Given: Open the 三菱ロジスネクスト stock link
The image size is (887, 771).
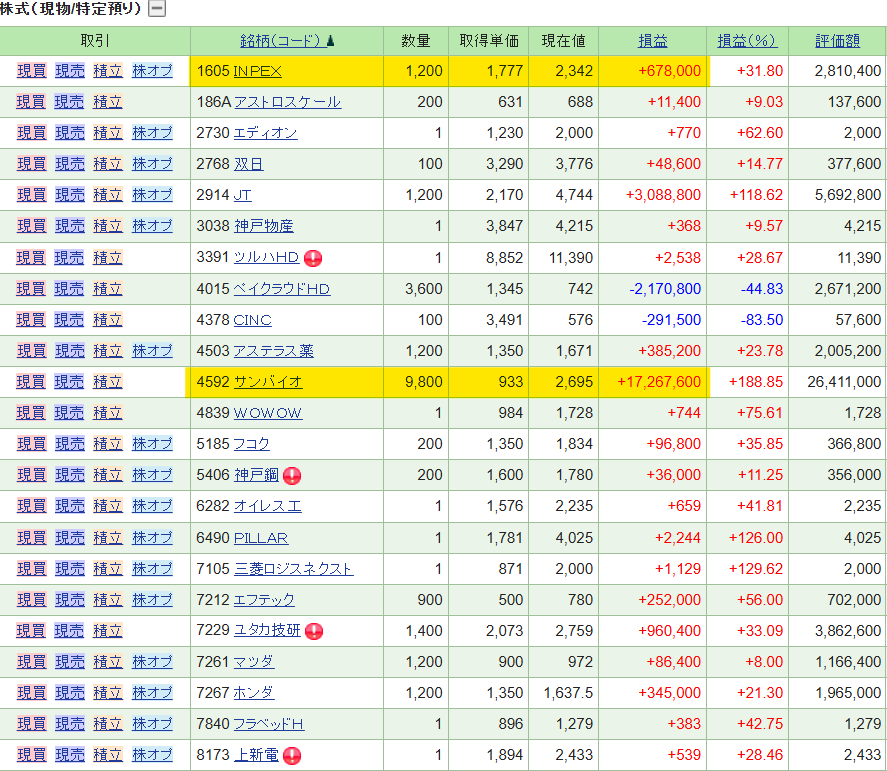Looking at the screenshot, I should coord(294,569).
